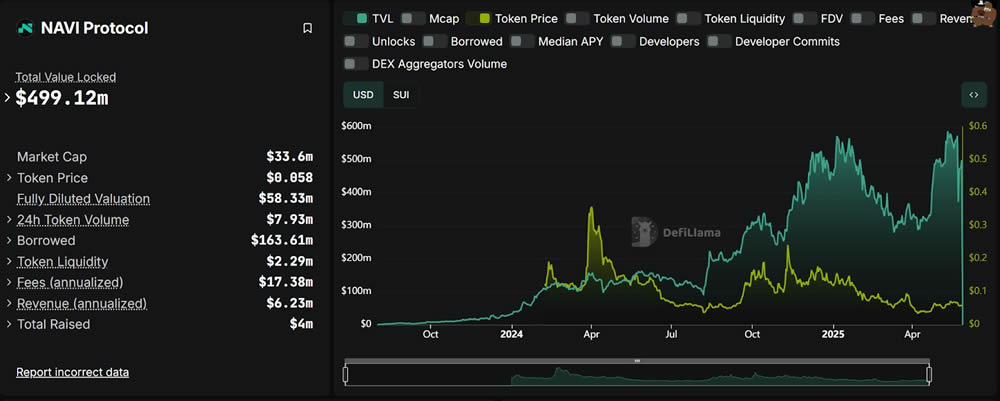The height and width of the screenshot is (401, 1000).
Task: Click the $7.93m token volume value
Action: pos(290,220)
